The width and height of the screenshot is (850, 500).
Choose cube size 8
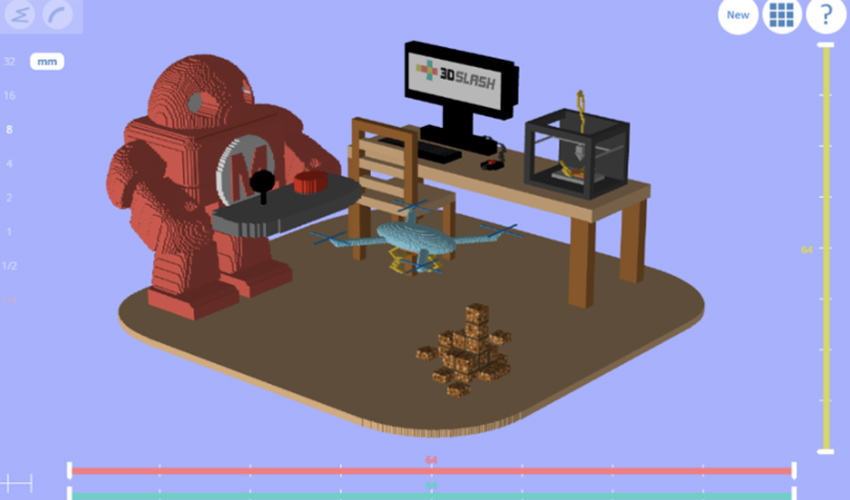[9, 129]
